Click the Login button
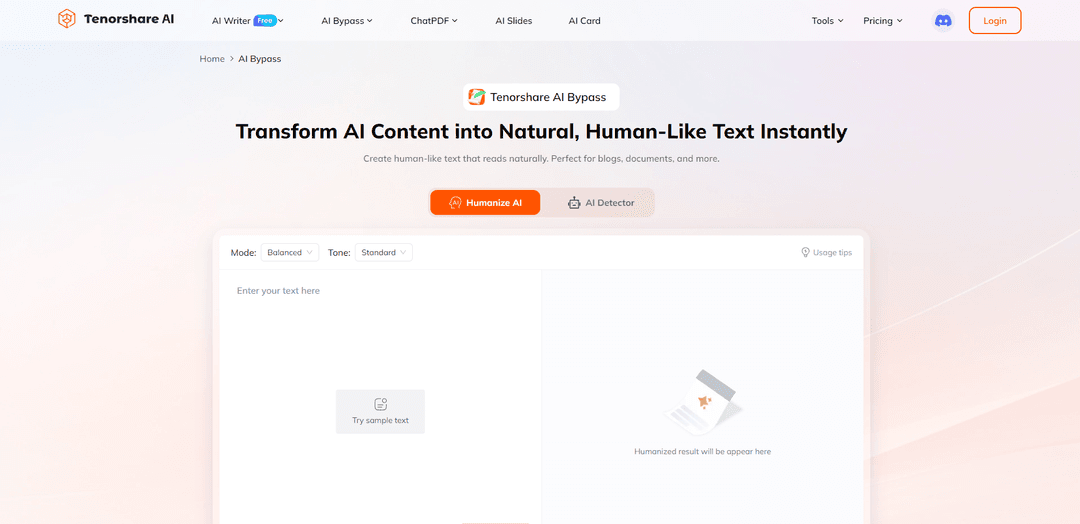Image resolution: width=1080 pixels, height=524 pixels. point(995,21)
